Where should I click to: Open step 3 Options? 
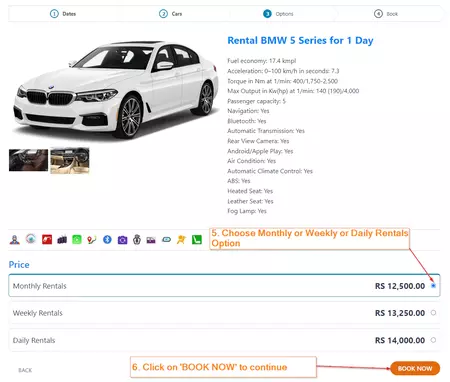click(278, 14)
